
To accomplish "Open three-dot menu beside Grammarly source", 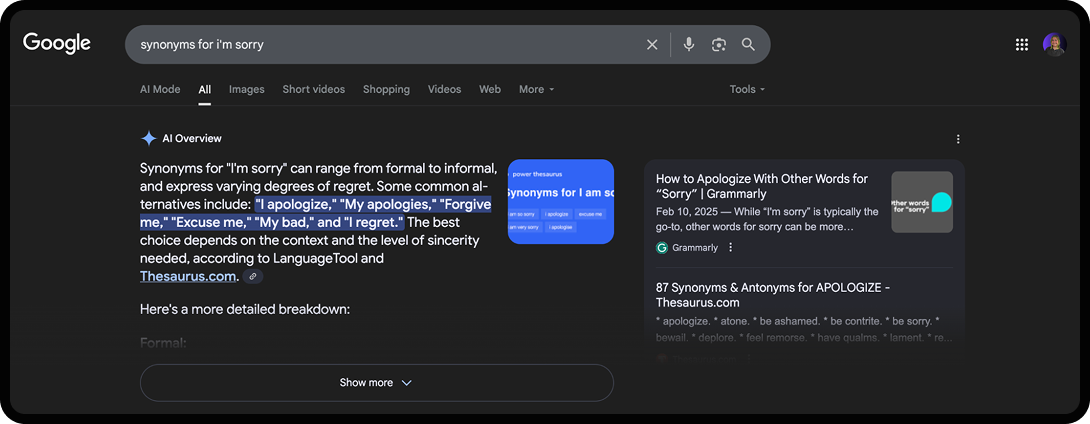I will pyautogui.click(x=730, y=247).
